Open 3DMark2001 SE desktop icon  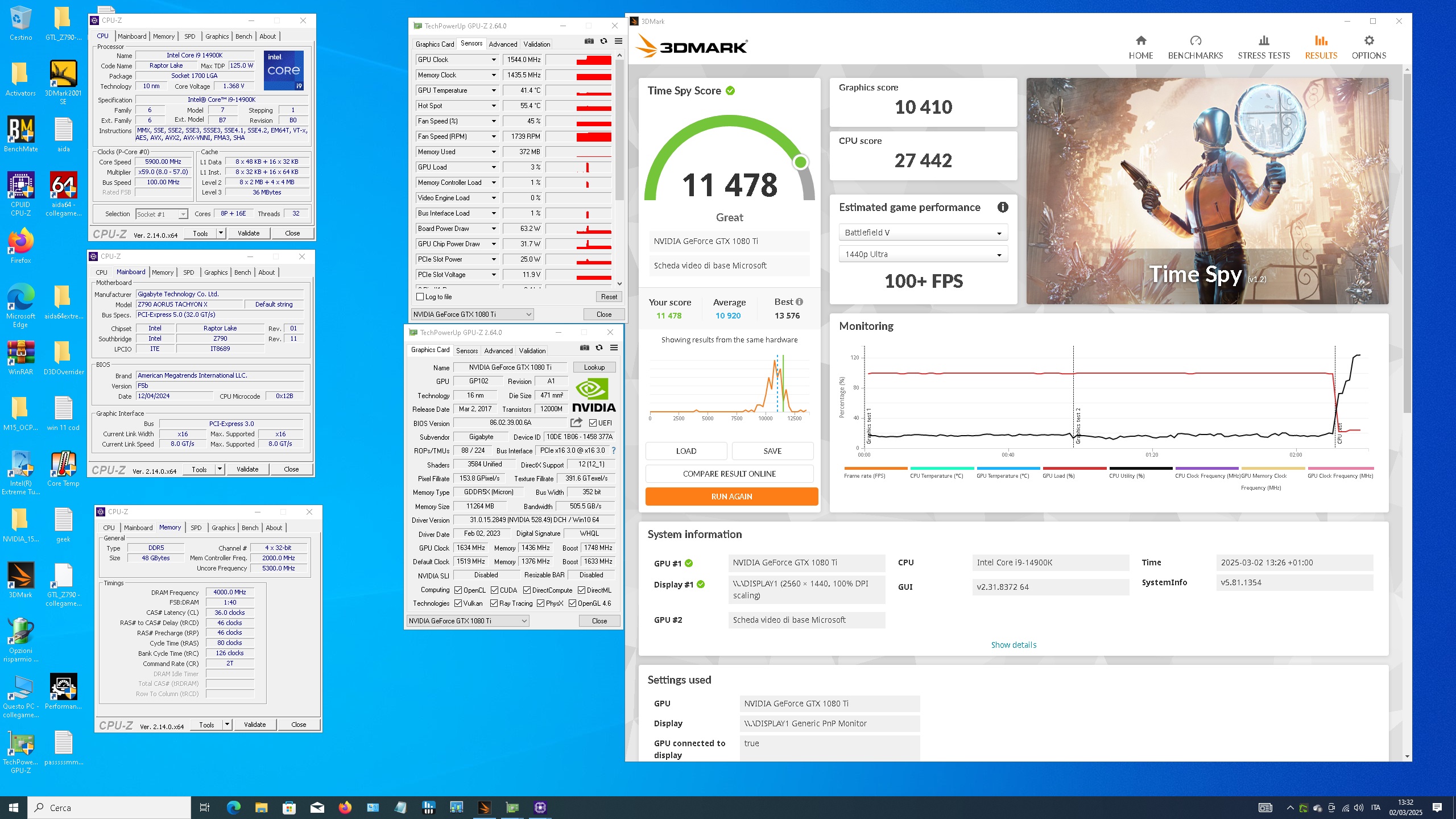(x=63, y=82)
